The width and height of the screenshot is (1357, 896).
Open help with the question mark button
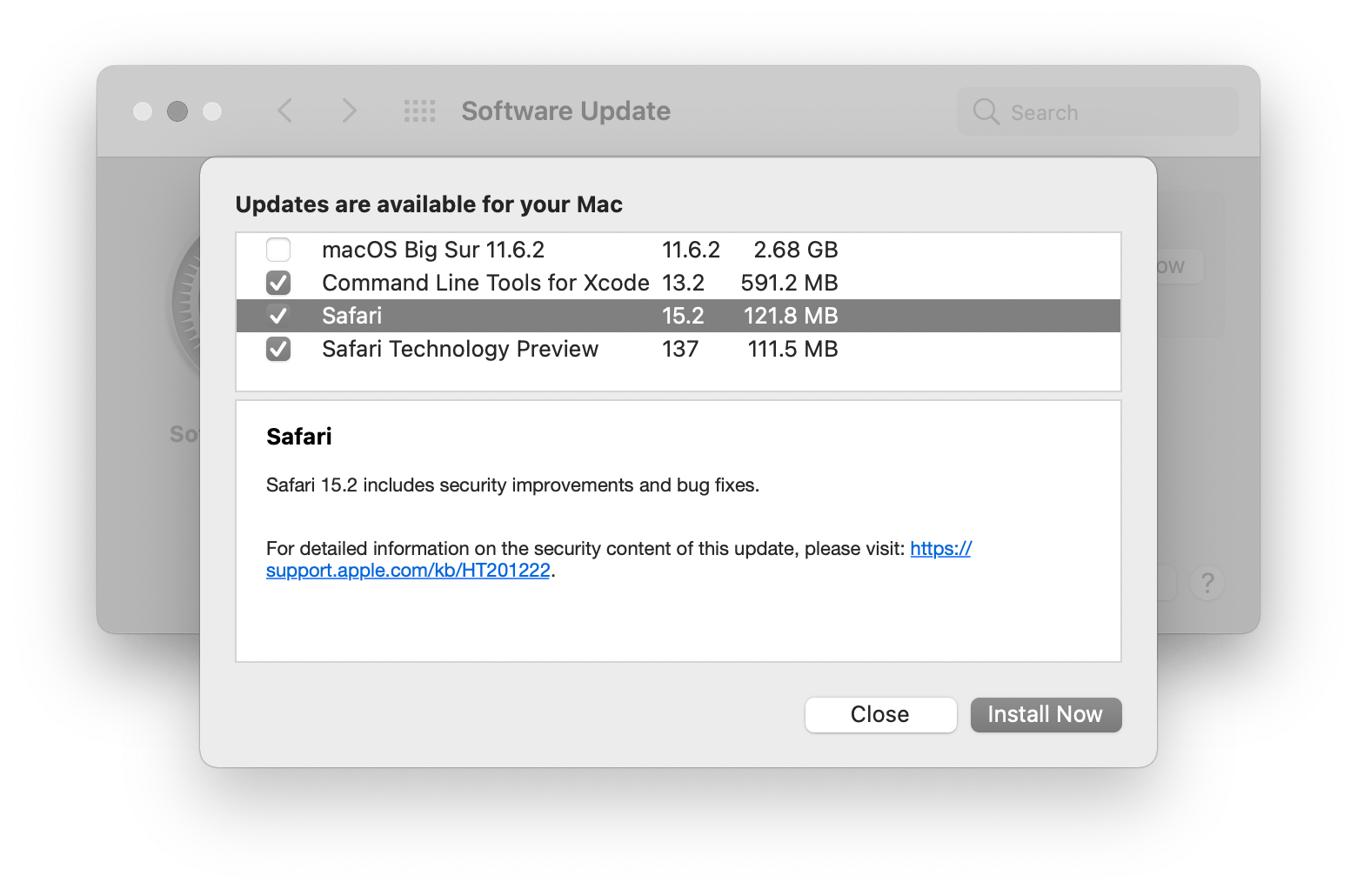(1207, 583)
